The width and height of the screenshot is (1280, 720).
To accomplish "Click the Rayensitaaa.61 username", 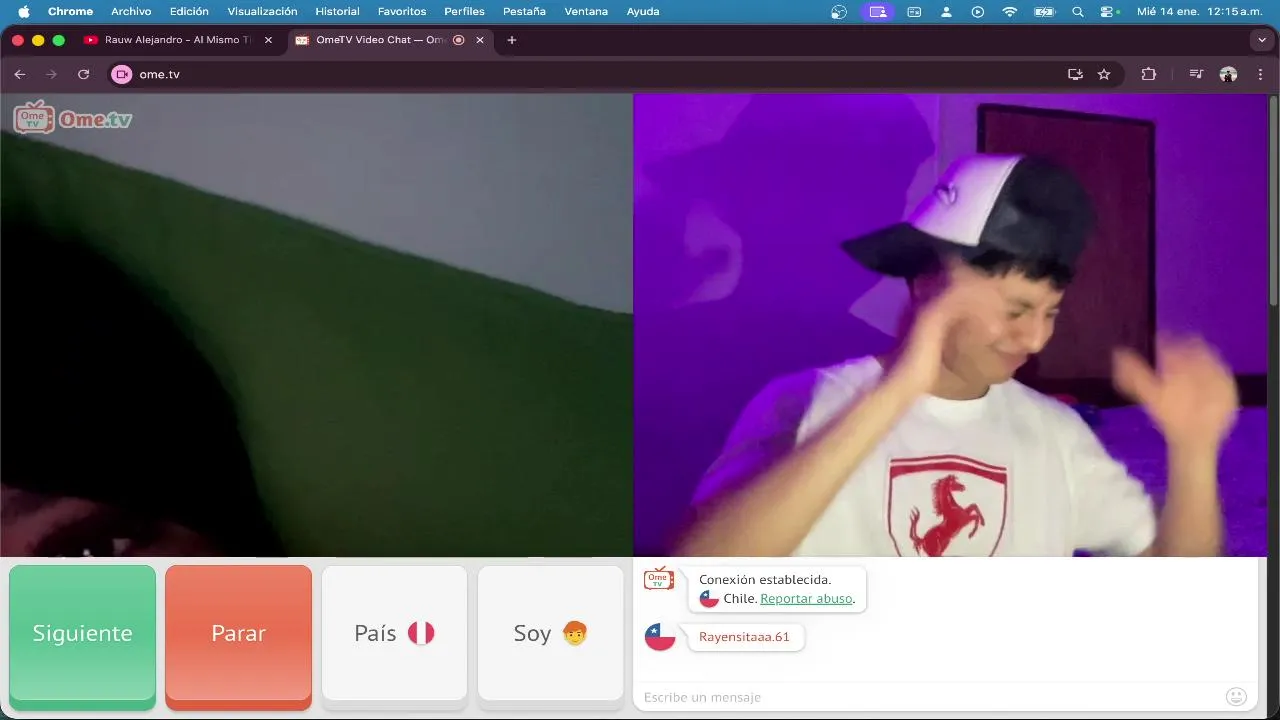I will coord(744,637).
